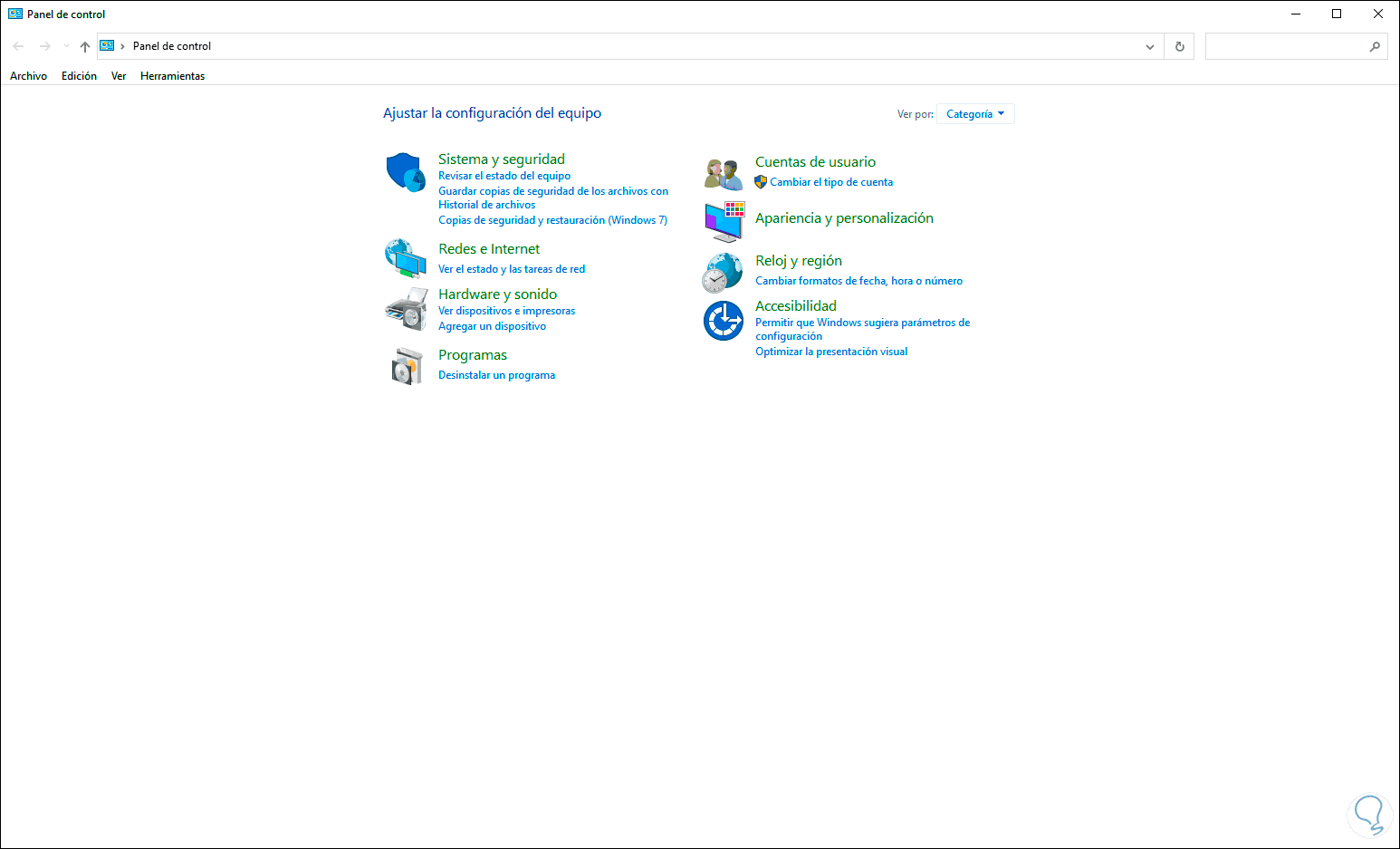Open Desinstalar un programa link
Image resolution: width=1400 pixels, height=849 pixels.
496,374
